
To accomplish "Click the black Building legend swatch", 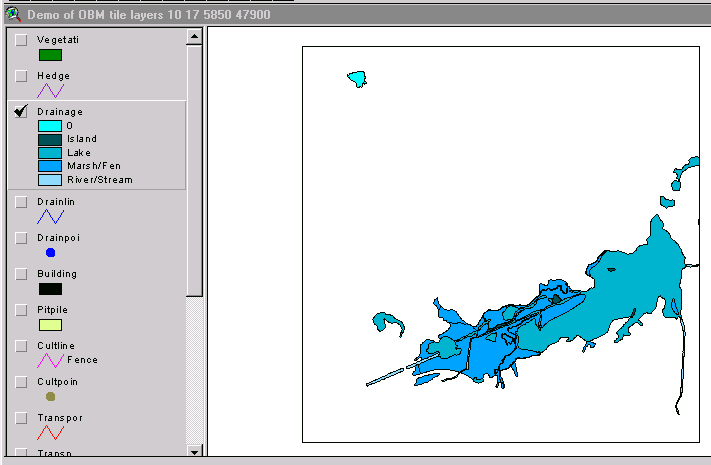I will tap(50, 289).
